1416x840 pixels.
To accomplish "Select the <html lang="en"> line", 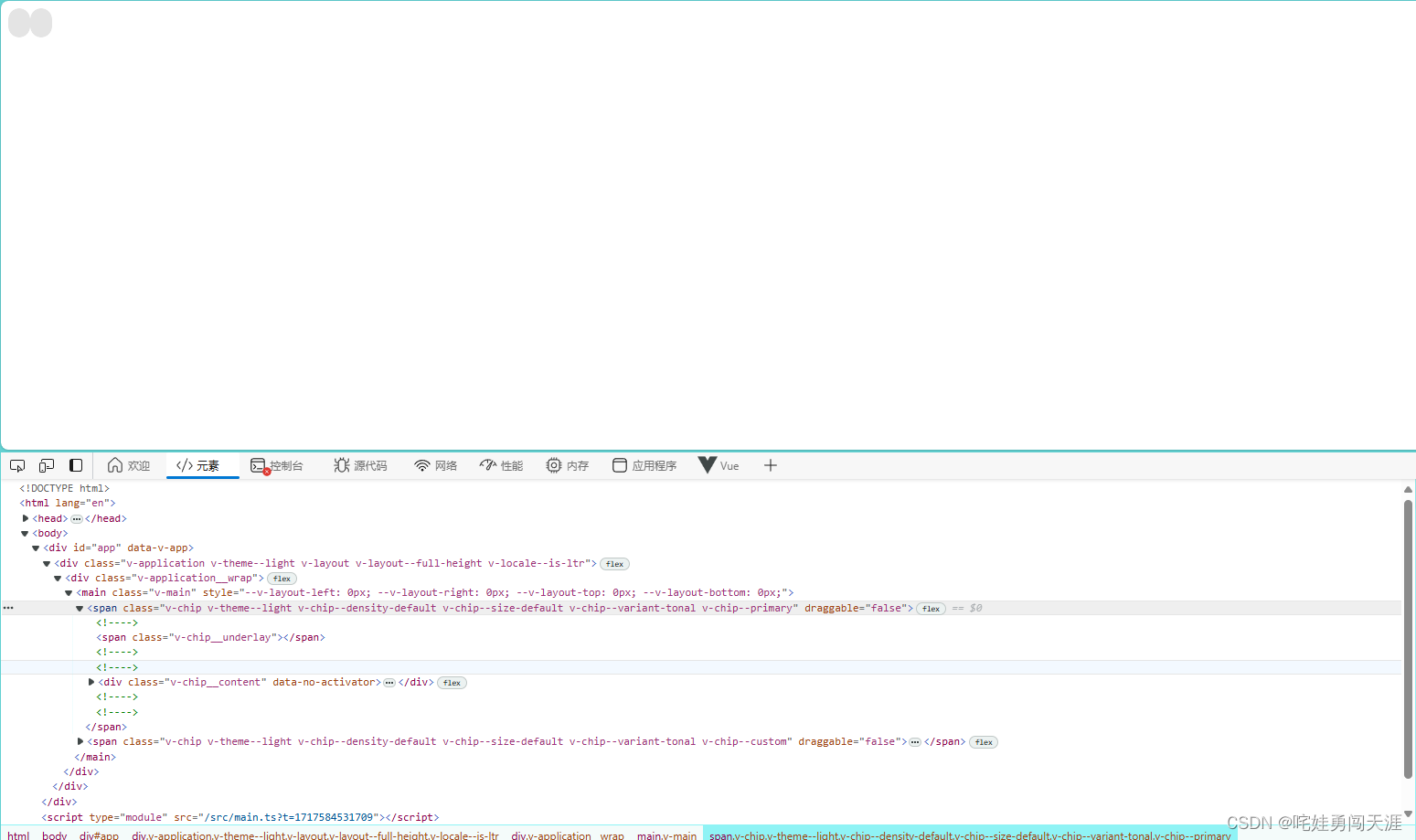I will point(68,503).
